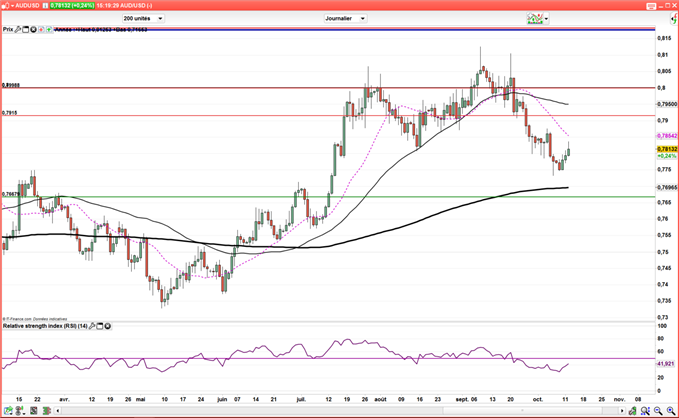Click the first bottom-left chart tool icon
Viewport: 679px width, 418px height.
[x=8, y=410]
